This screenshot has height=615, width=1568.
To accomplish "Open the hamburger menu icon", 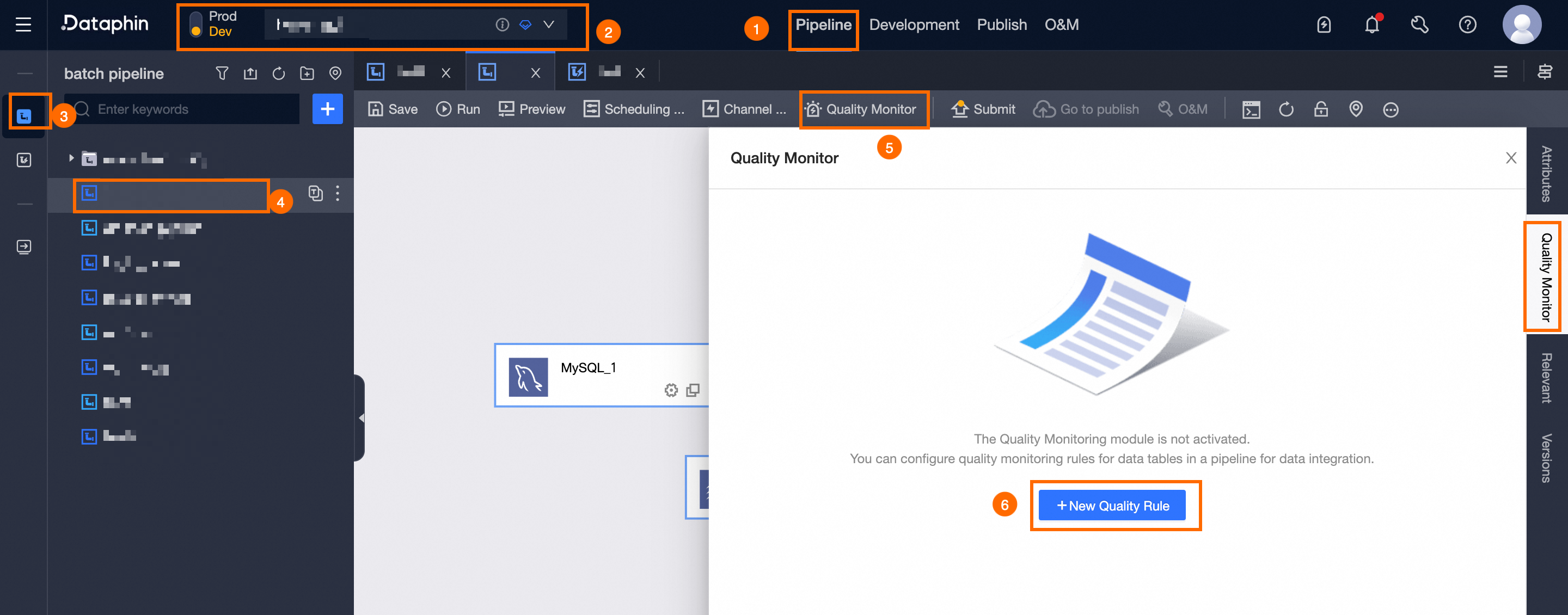I will [23, 25].
